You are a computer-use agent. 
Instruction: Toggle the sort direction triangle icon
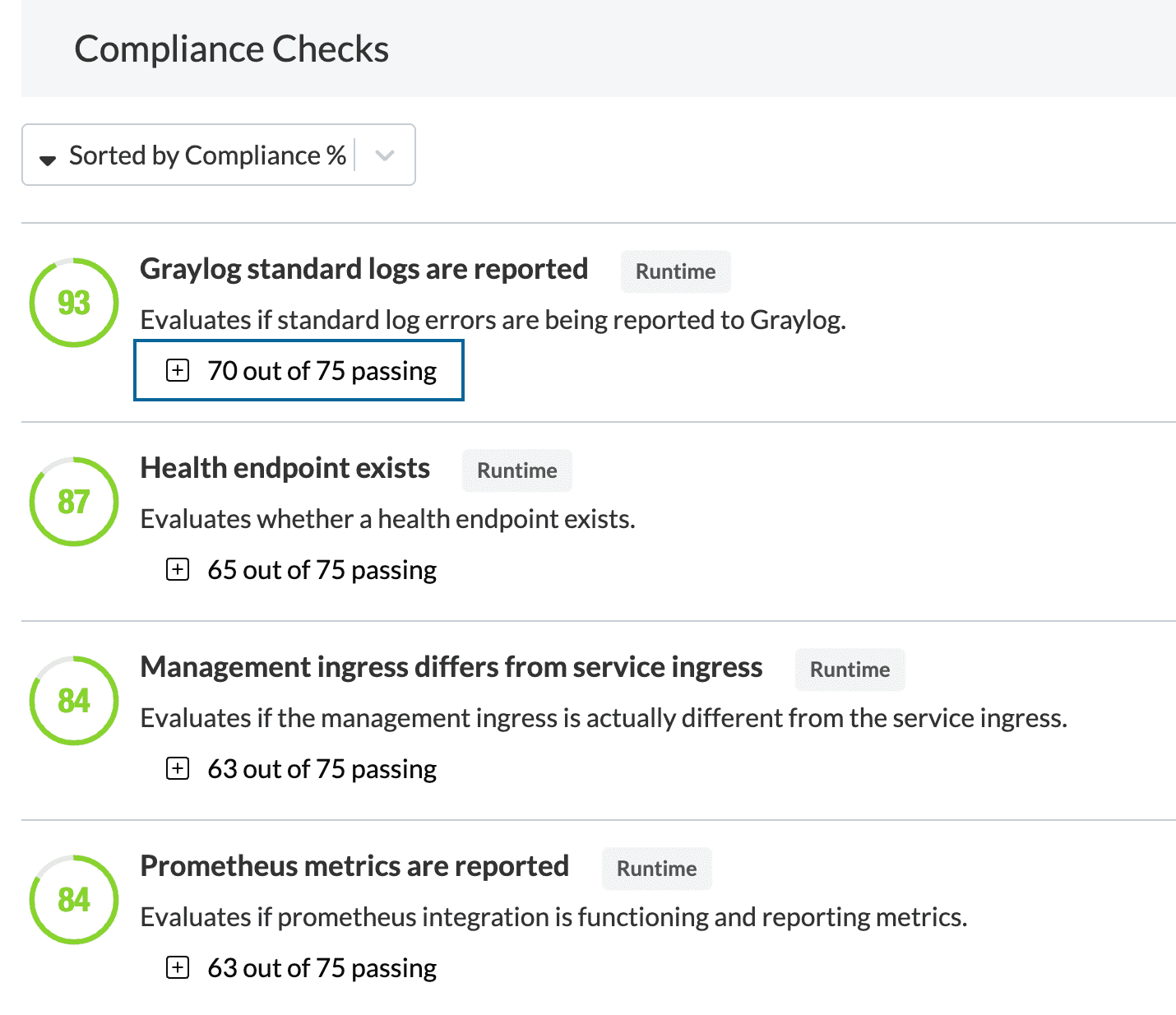(x=48, y=159)
